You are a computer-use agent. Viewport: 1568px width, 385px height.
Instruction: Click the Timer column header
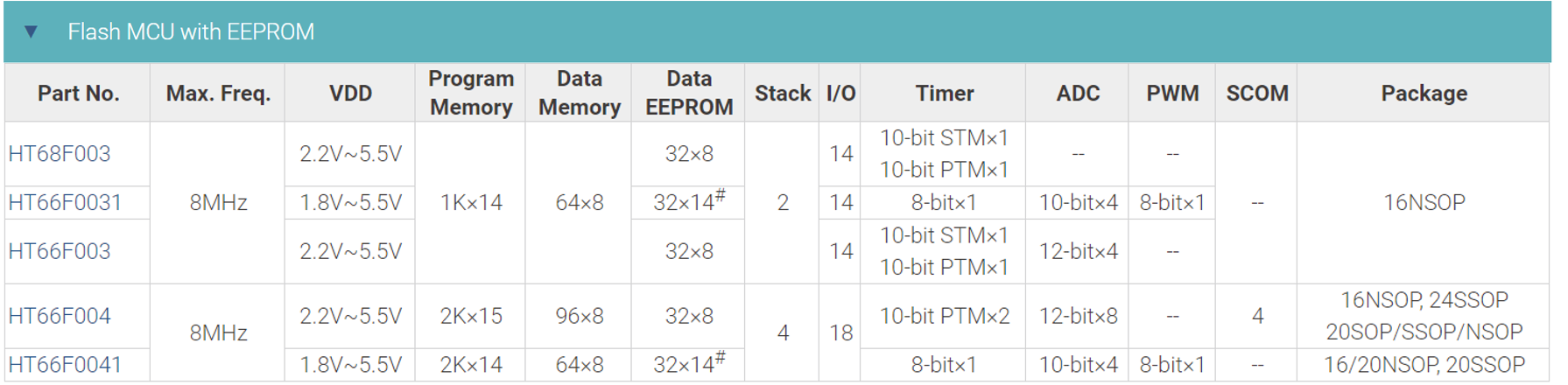pos(944,94)
